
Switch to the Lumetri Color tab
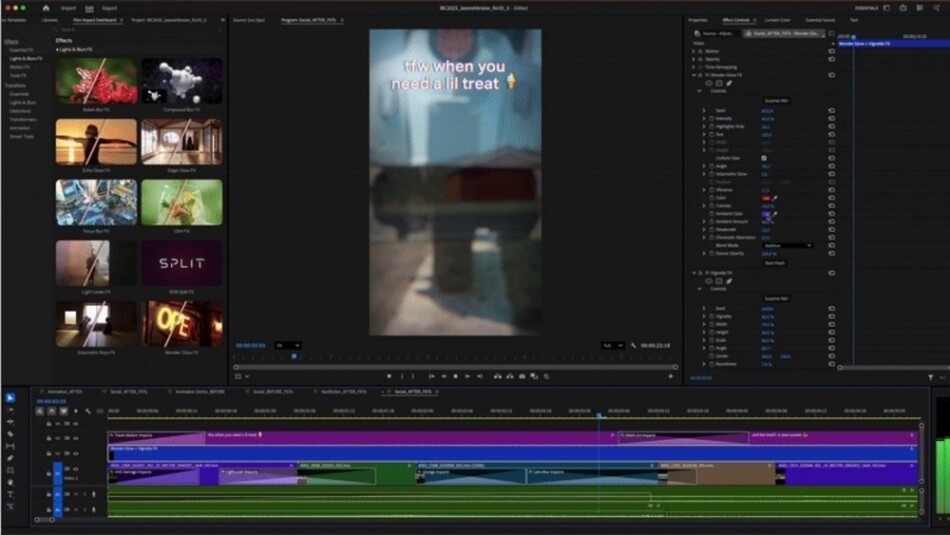click(777, 20)
